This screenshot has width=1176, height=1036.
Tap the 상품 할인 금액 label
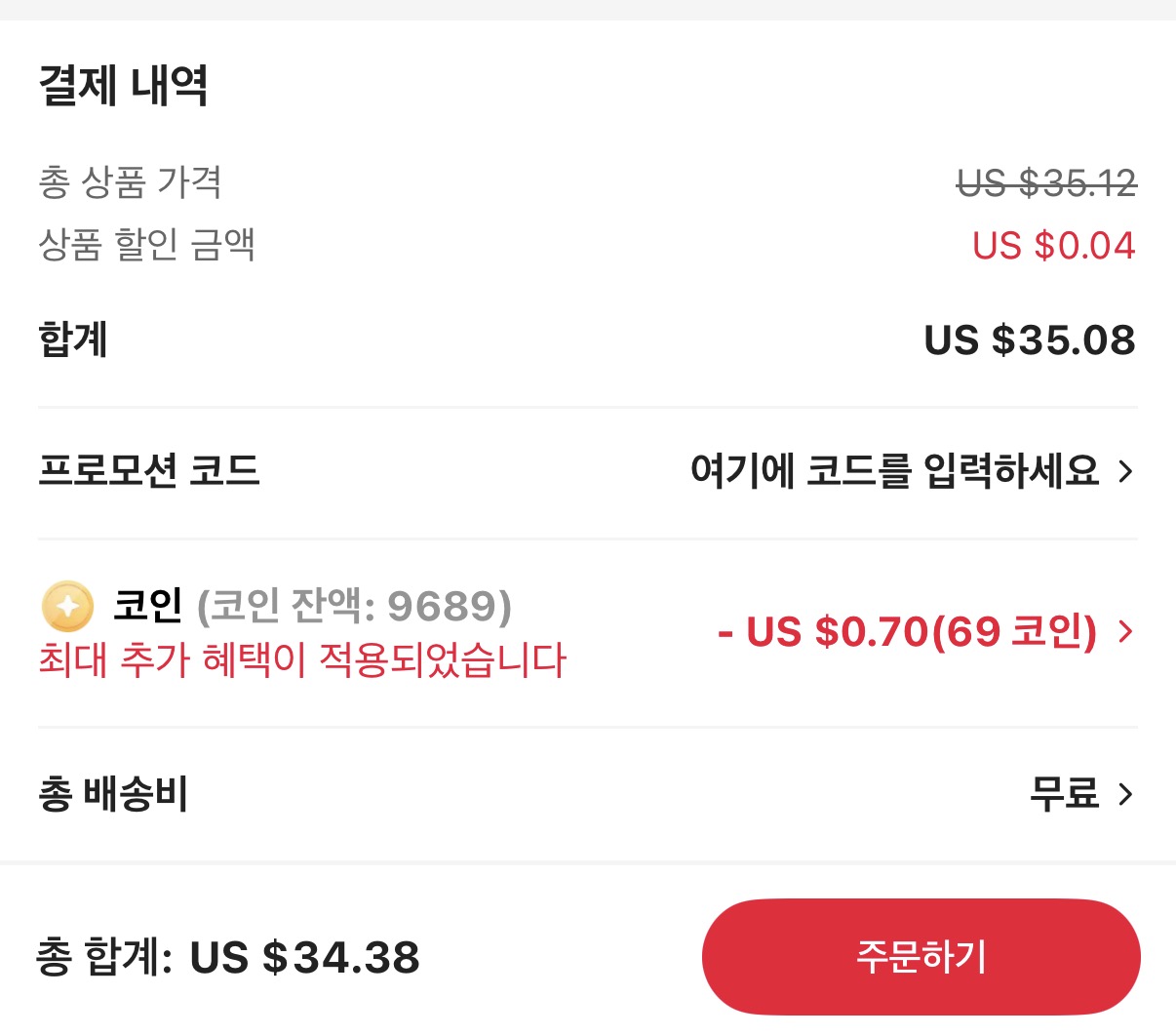click(x=146, y=244)
